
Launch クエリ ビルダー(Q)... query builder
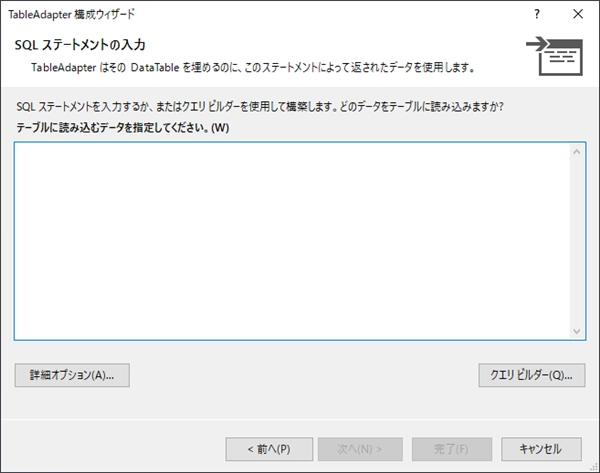532,375
